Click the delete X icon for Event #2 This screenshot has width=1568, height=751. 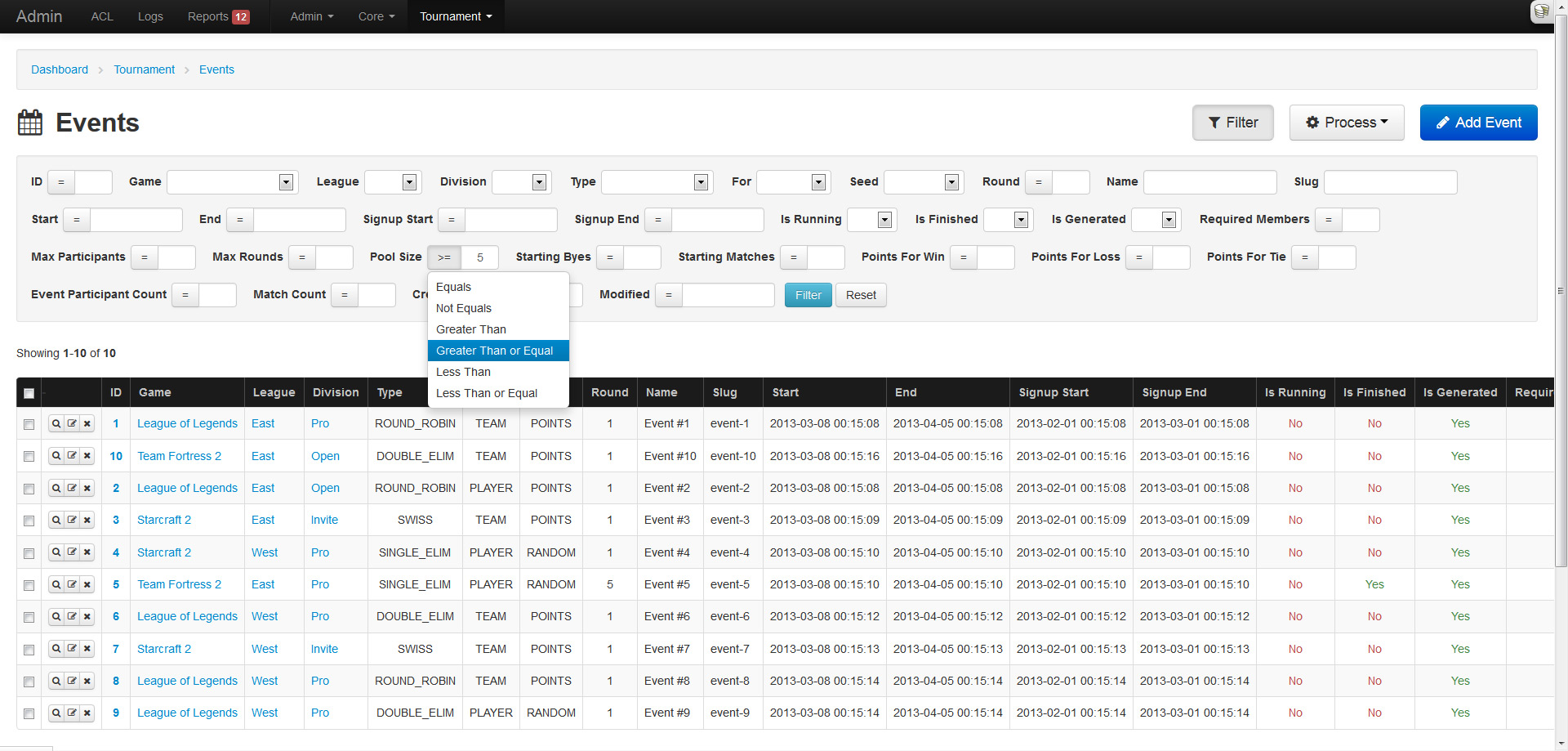point(87,489)
